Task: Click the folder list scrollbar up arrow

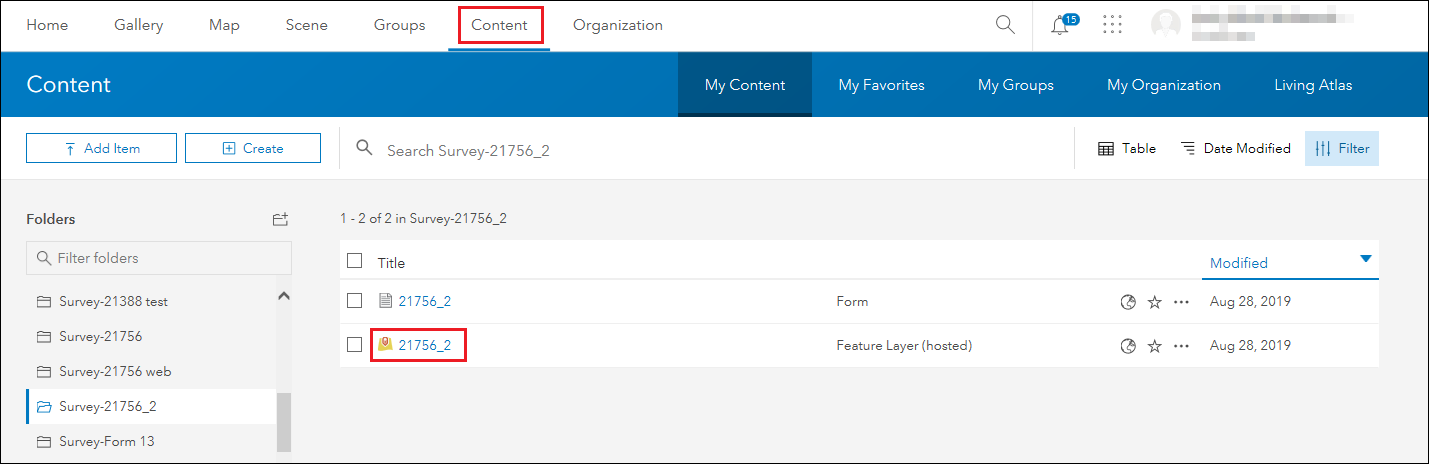Action: (283, 296)
